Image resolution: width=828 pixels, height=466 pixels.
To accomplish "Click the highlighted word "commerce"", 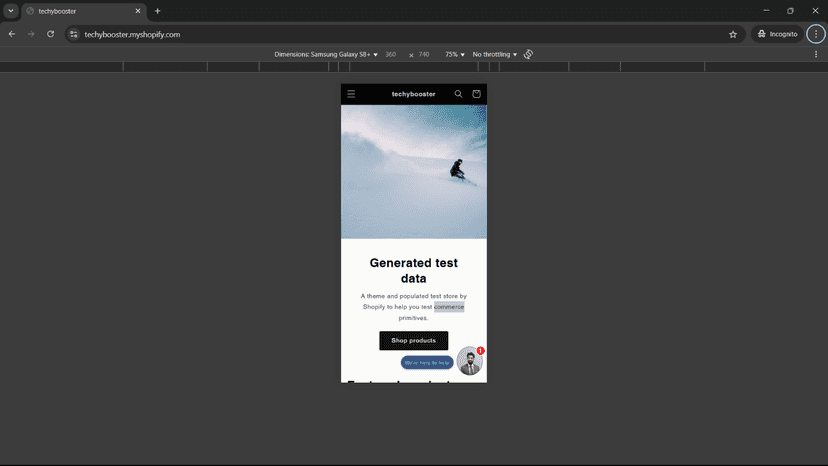I will (x=449, y=307).
